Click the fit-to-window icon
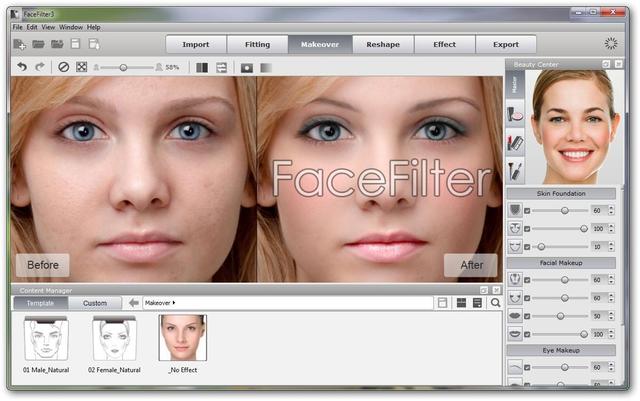 click(x=82, y=67)
